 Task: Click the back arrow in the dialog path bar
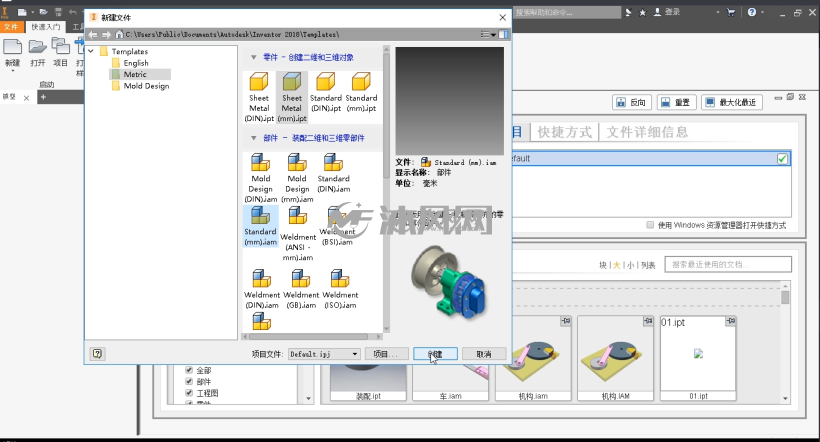pyautogui.click(x=93, y=35)
